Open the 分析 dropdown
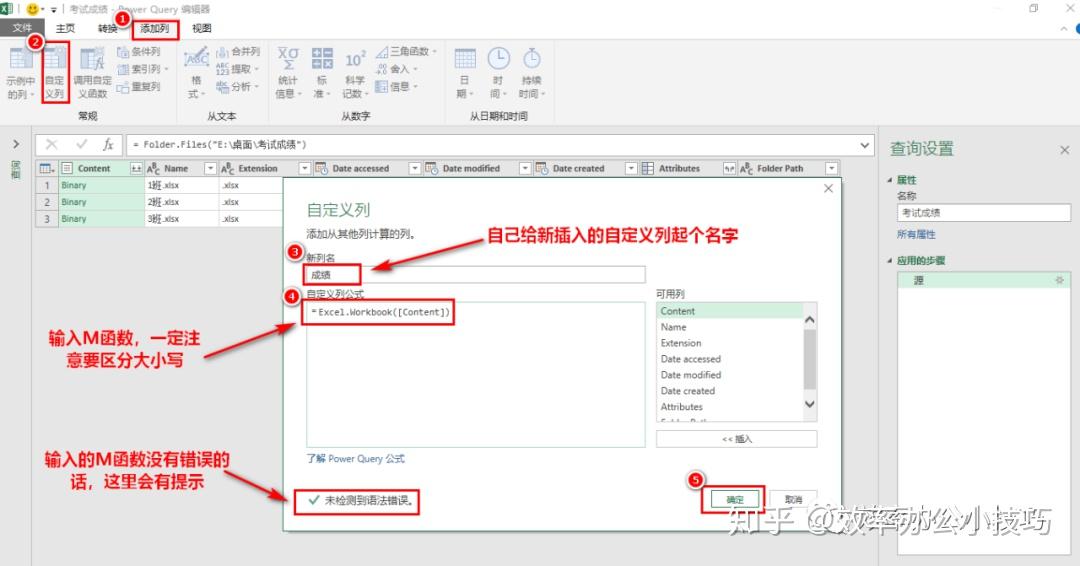This screenshot has height=566, width=1080. coord(238,87)
